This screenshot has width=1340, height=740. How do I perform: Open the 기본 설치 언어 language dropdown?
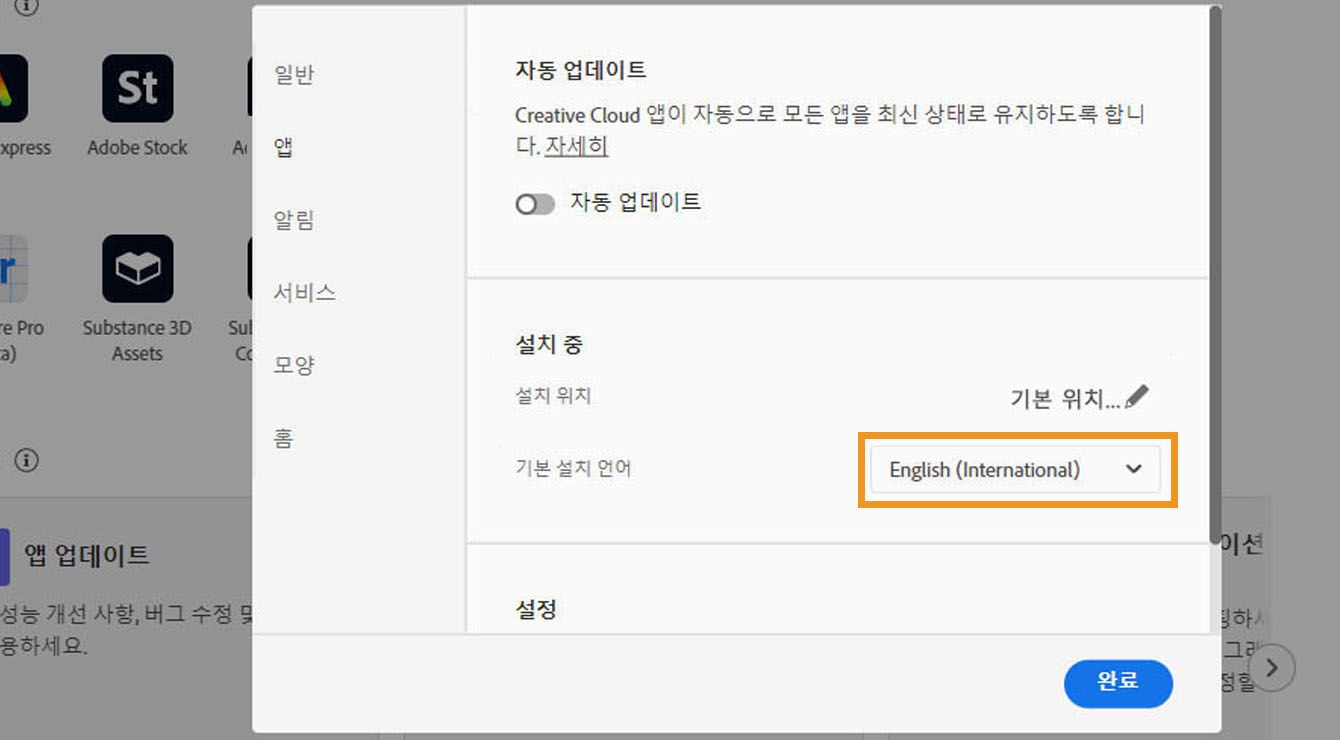[x=1015, y=469]
